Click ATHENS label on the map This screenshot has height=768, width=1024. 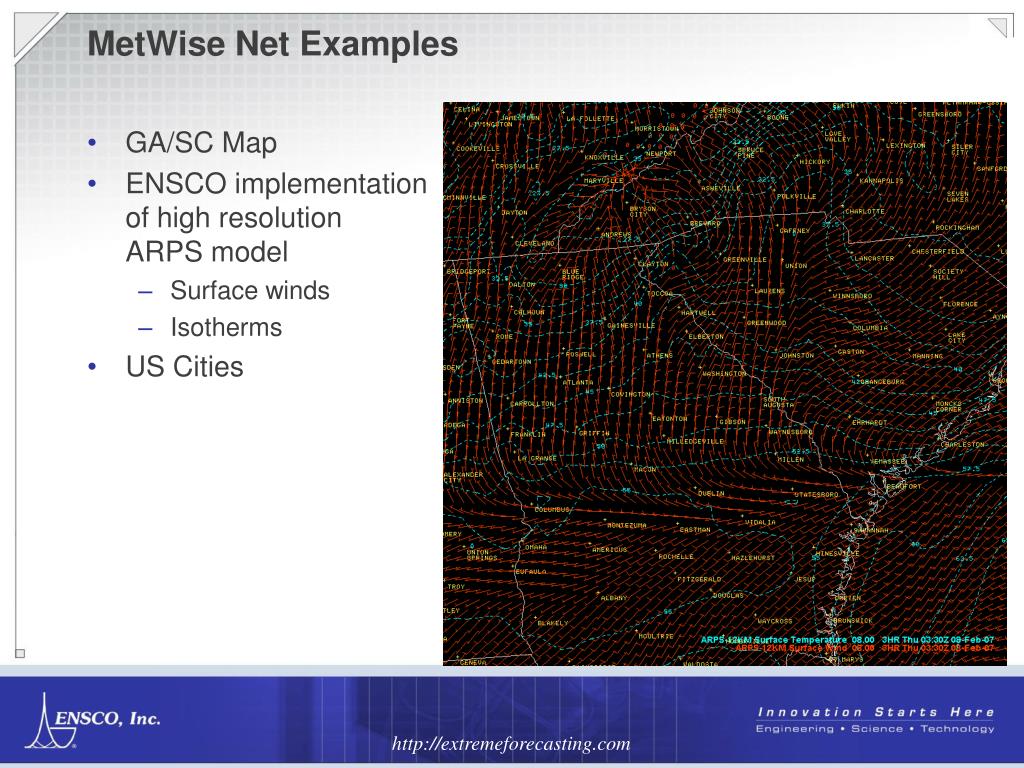[660, 355]
